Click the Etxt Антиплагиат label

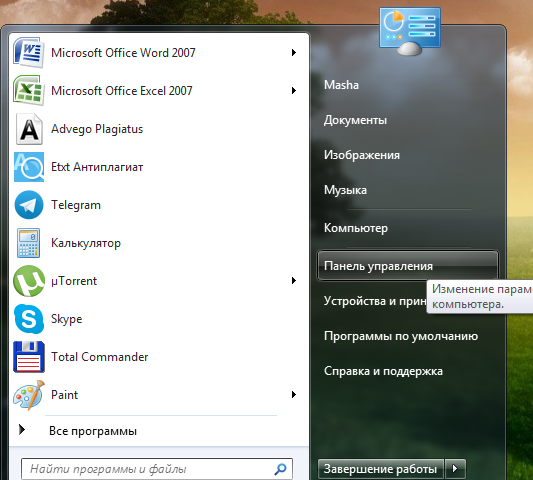(x=97, y=167)
